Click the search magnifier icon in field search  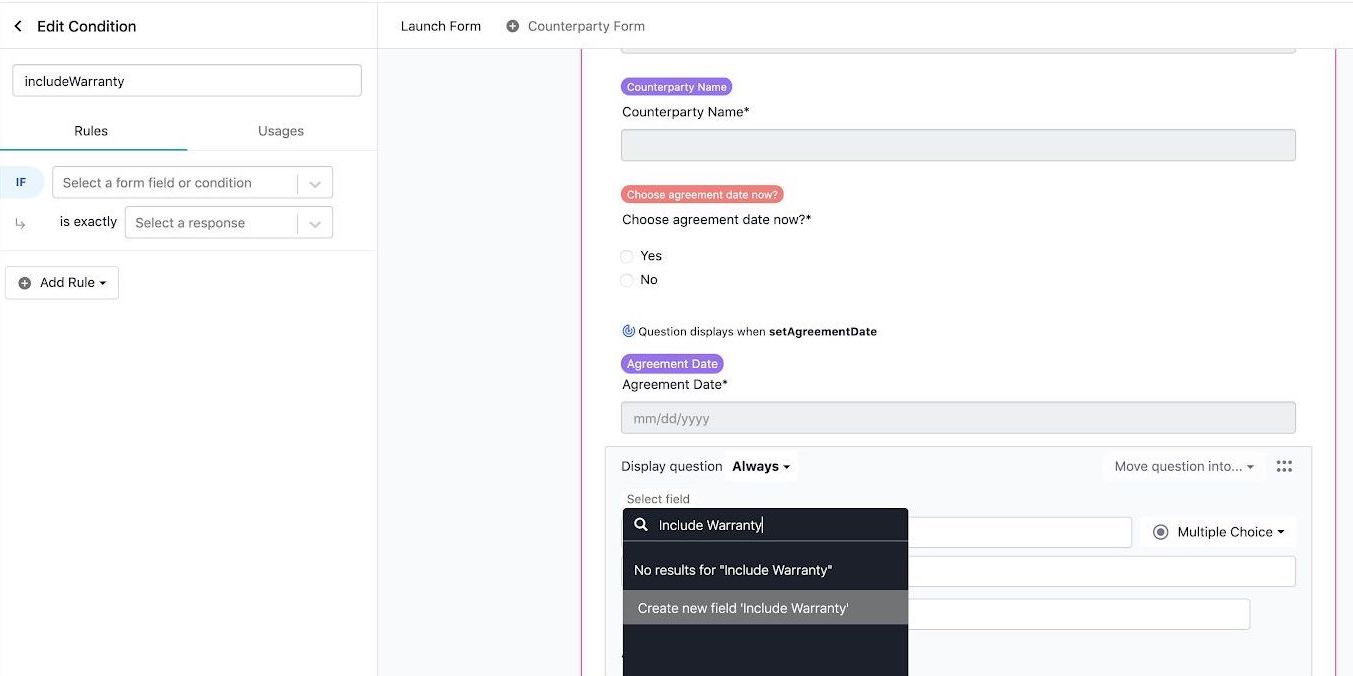pyautogui.click(x=641, y=524)
